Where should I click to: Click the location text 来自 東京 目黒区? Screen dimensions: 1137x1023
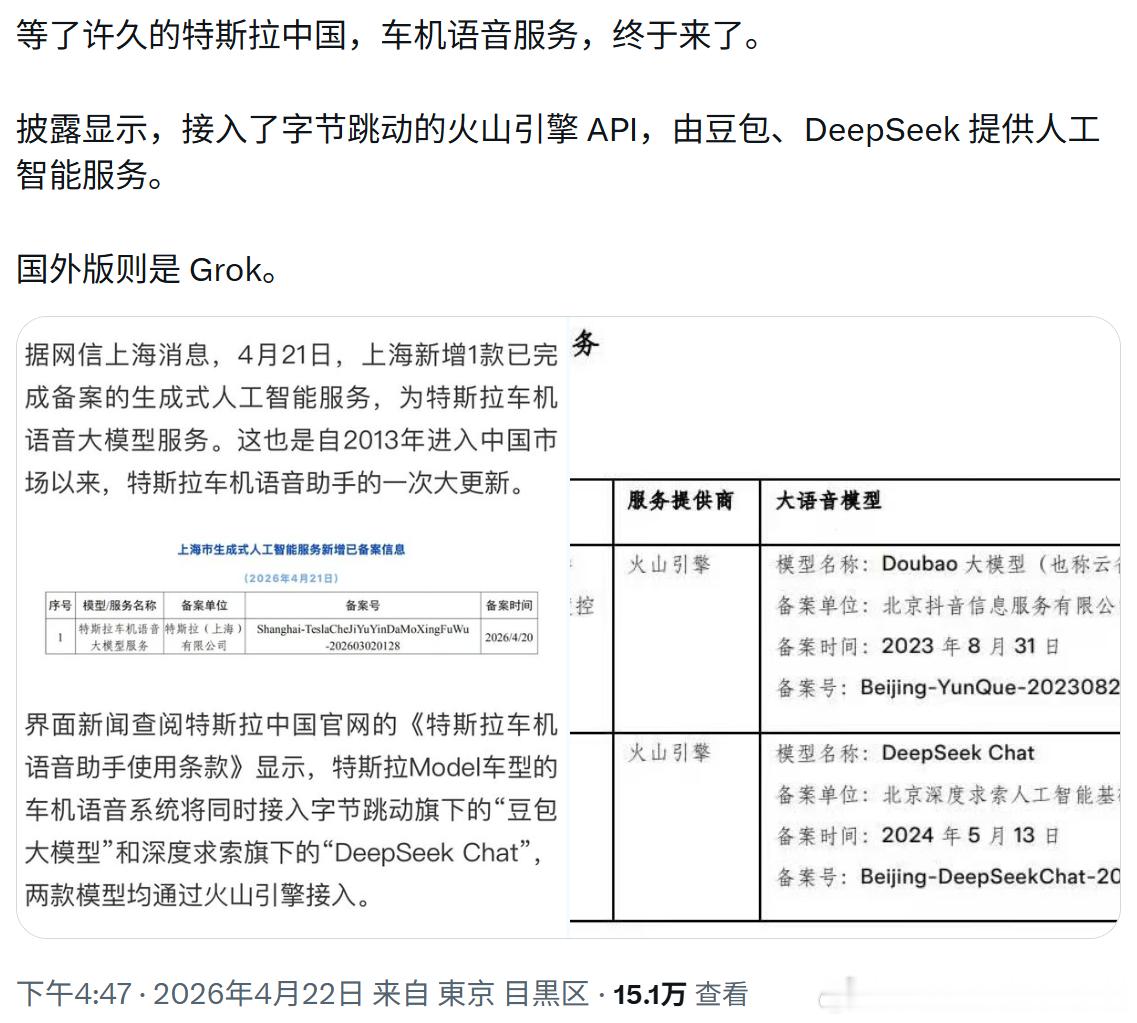pos(481,993)
